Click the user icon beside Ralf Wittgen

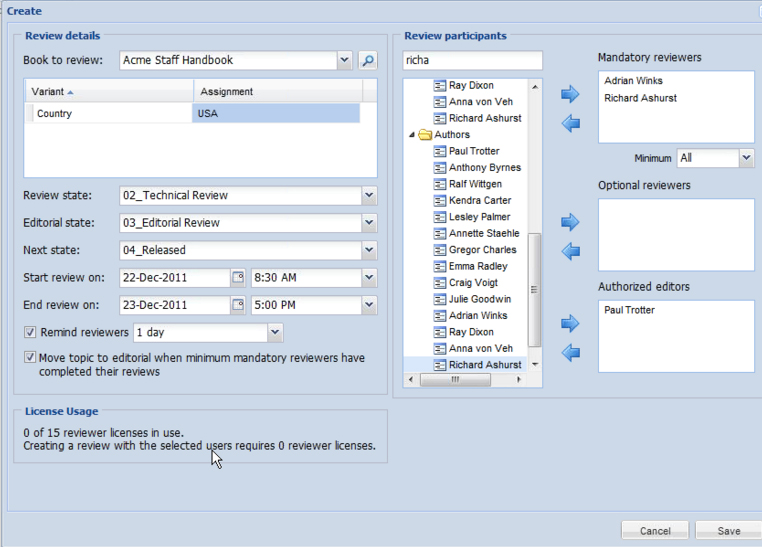click(439, 184)
